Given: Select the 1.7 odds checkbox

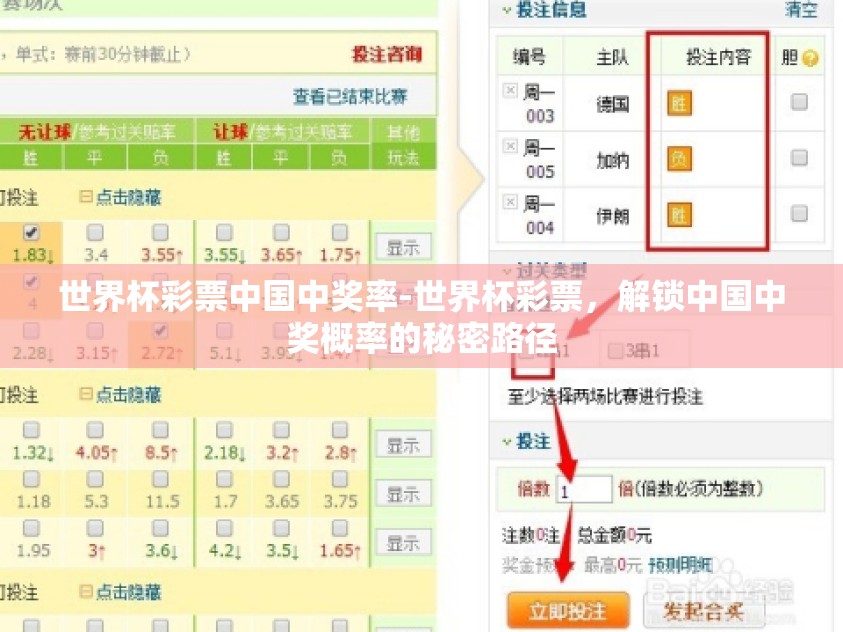Looking at the screenshot, I should 224,479.
